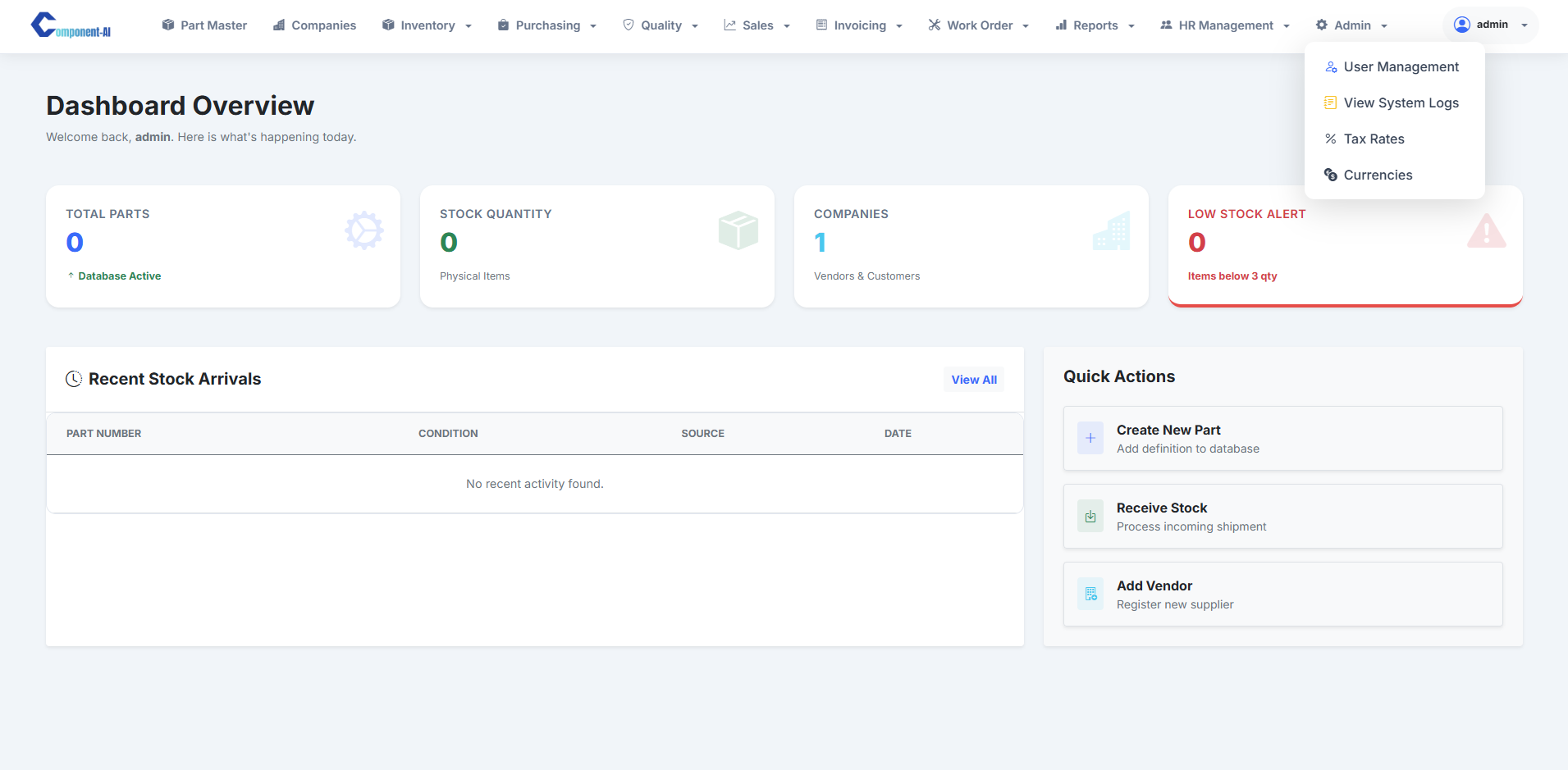The width and height of the screenshot is (1568, 770).
Task: Open the Purchasing dropdown menu
Action: (546, 25)
